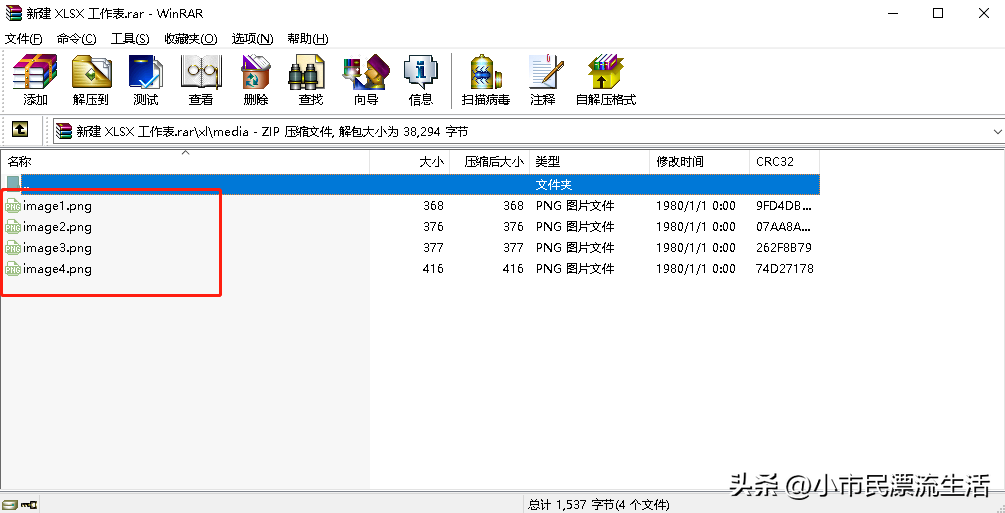This screenshot has width=1005, height=513.
Task: Run the Test (测试) archive tool
Action: click(x=145, y=80)
